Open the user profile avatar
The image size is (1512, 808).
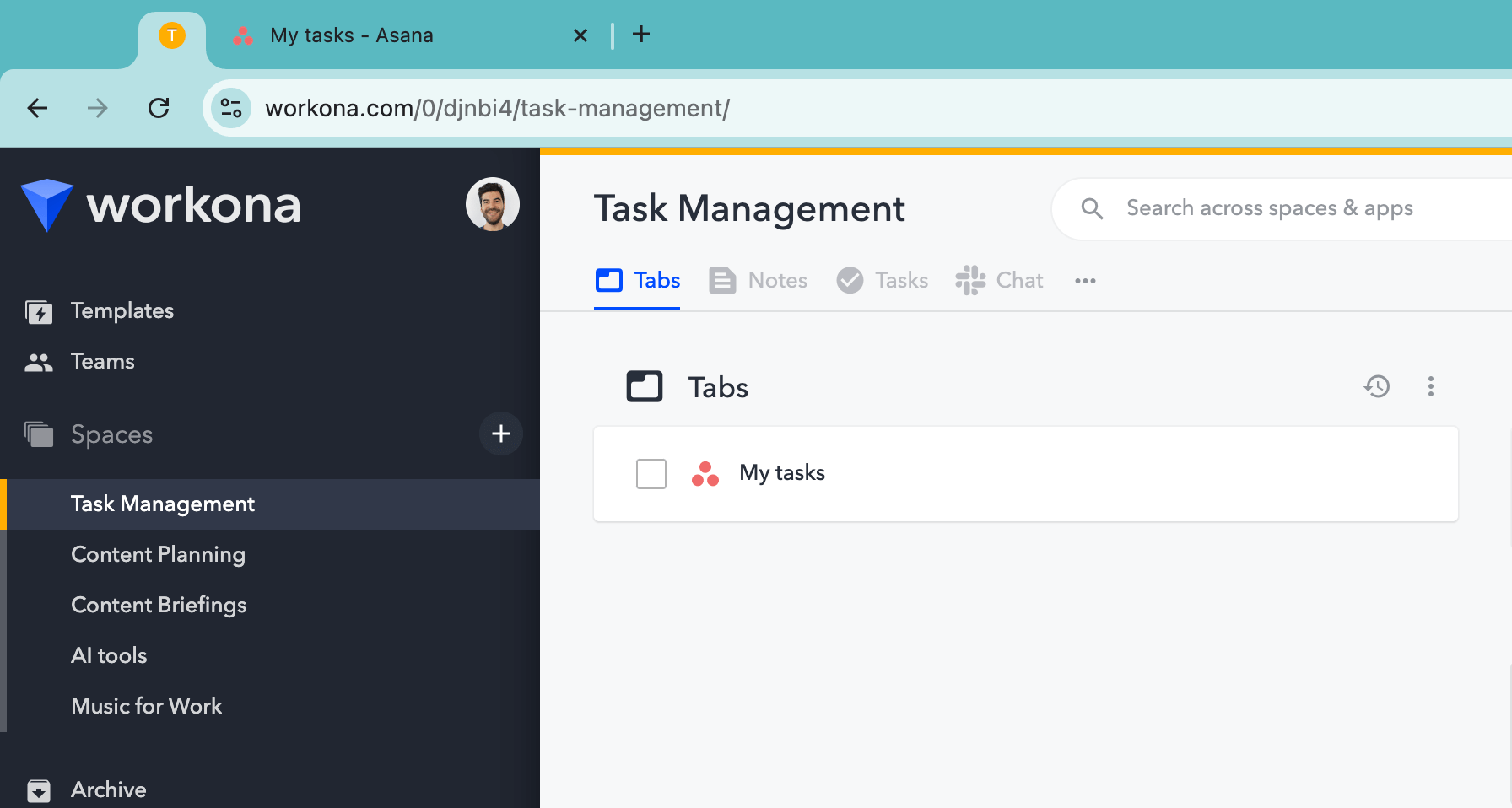pos(493,204)
